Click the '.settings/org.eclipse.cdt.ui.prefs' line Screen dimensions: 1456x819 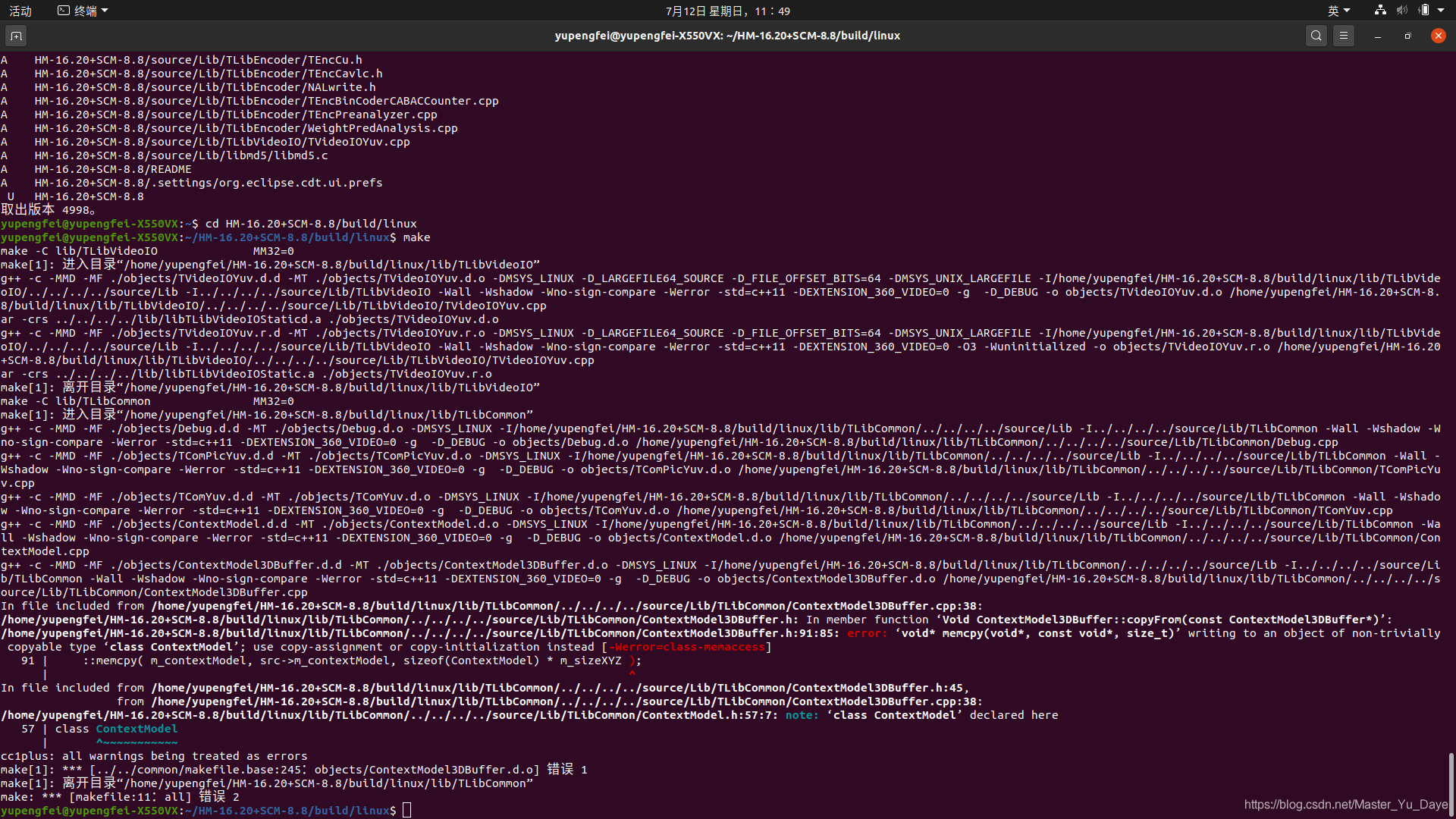click(192, 183)
